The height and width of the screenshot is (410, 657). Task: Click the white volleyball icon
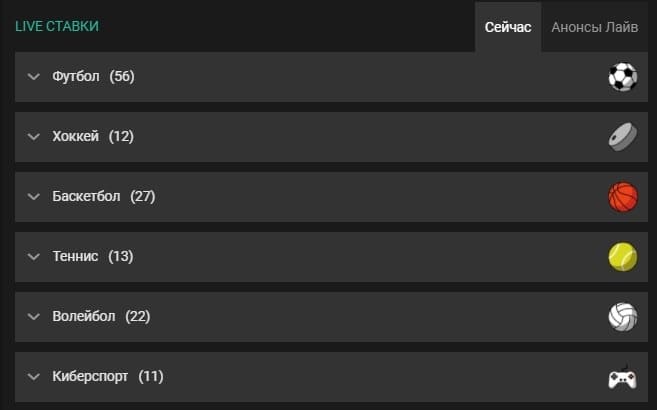[623, 317]
